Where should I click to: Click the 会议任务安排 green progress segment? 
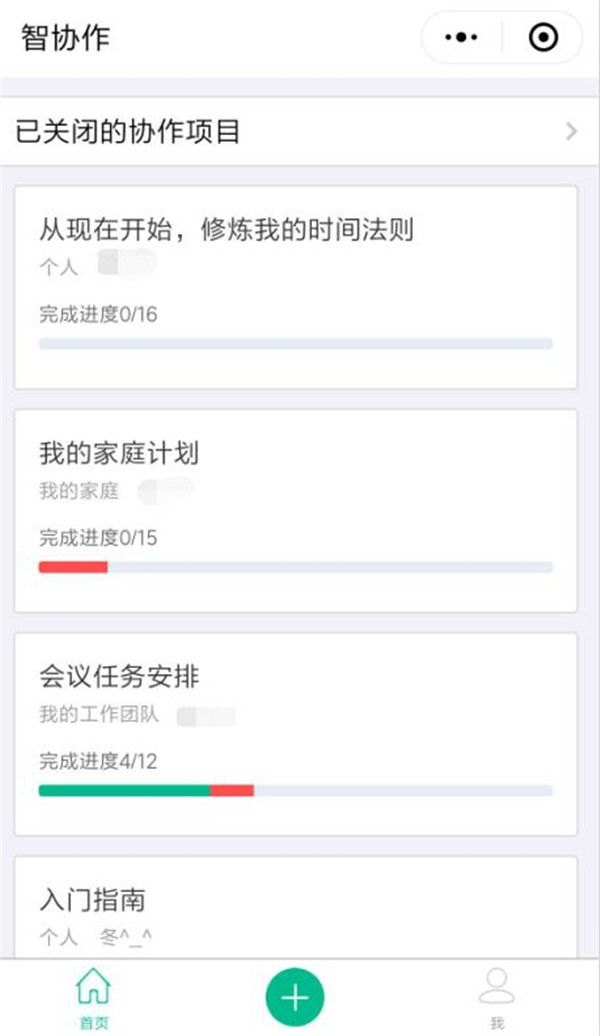click(x=124, y=790)
